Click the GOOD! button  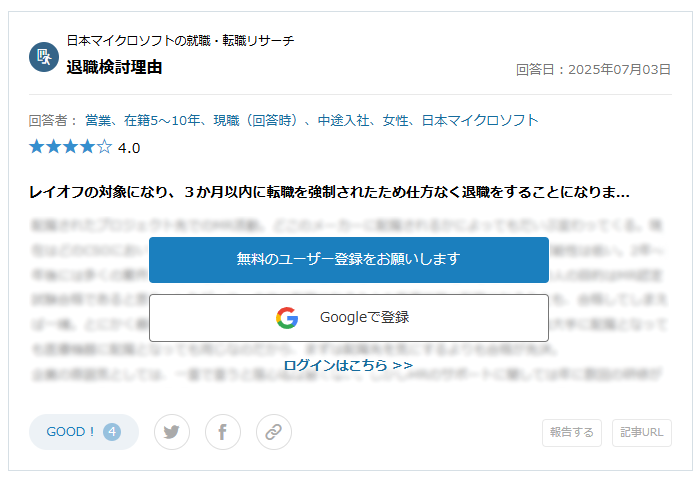pos(84,432)
